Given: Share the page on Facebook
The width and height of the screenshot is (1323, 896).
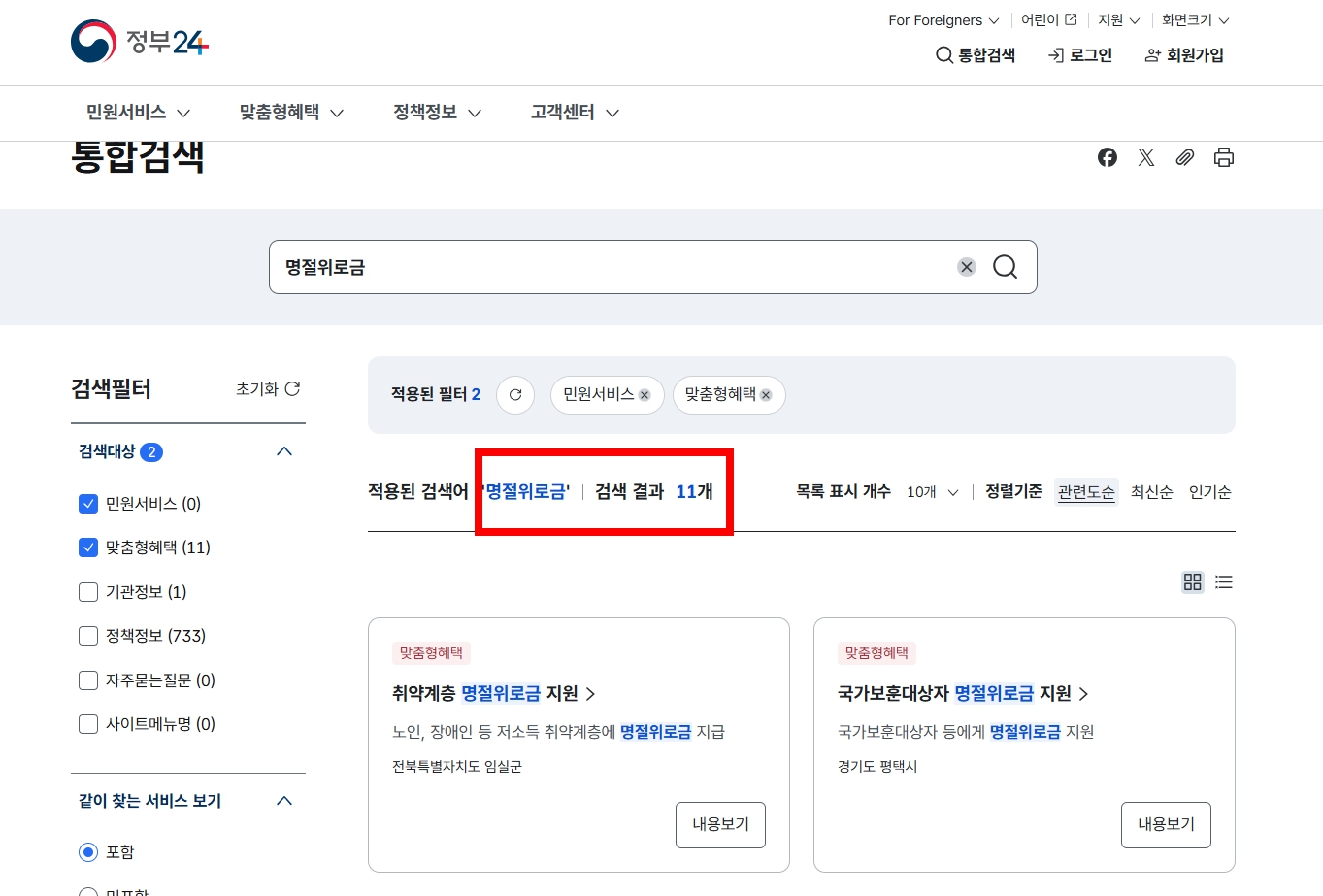Looking at the screenshot, I should pyautogui.click(x=1107, y=156).
